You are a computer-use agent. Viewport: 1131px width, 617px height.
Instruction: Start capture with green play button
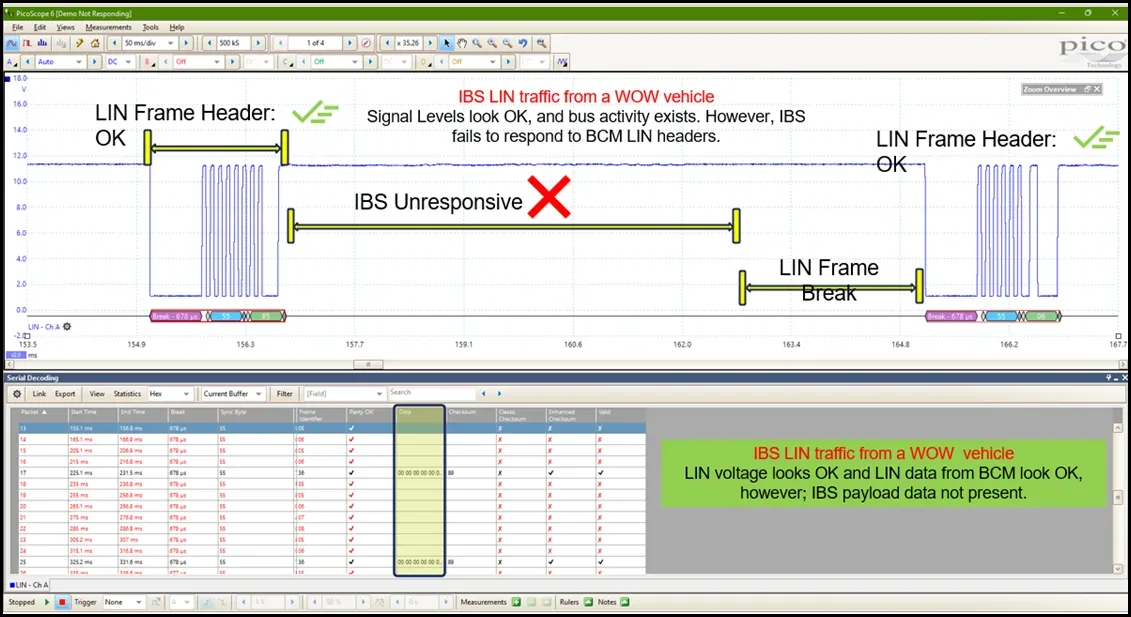[47, 602]
